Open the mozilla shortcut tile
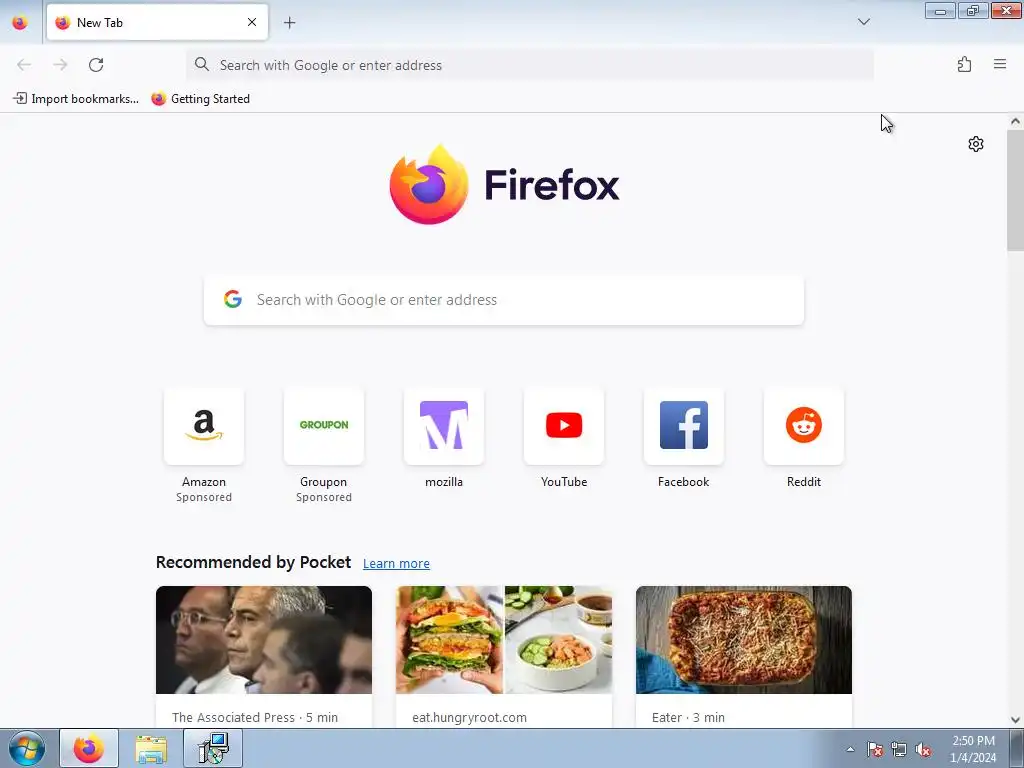The image size is (1024, 768). (444, 426)
